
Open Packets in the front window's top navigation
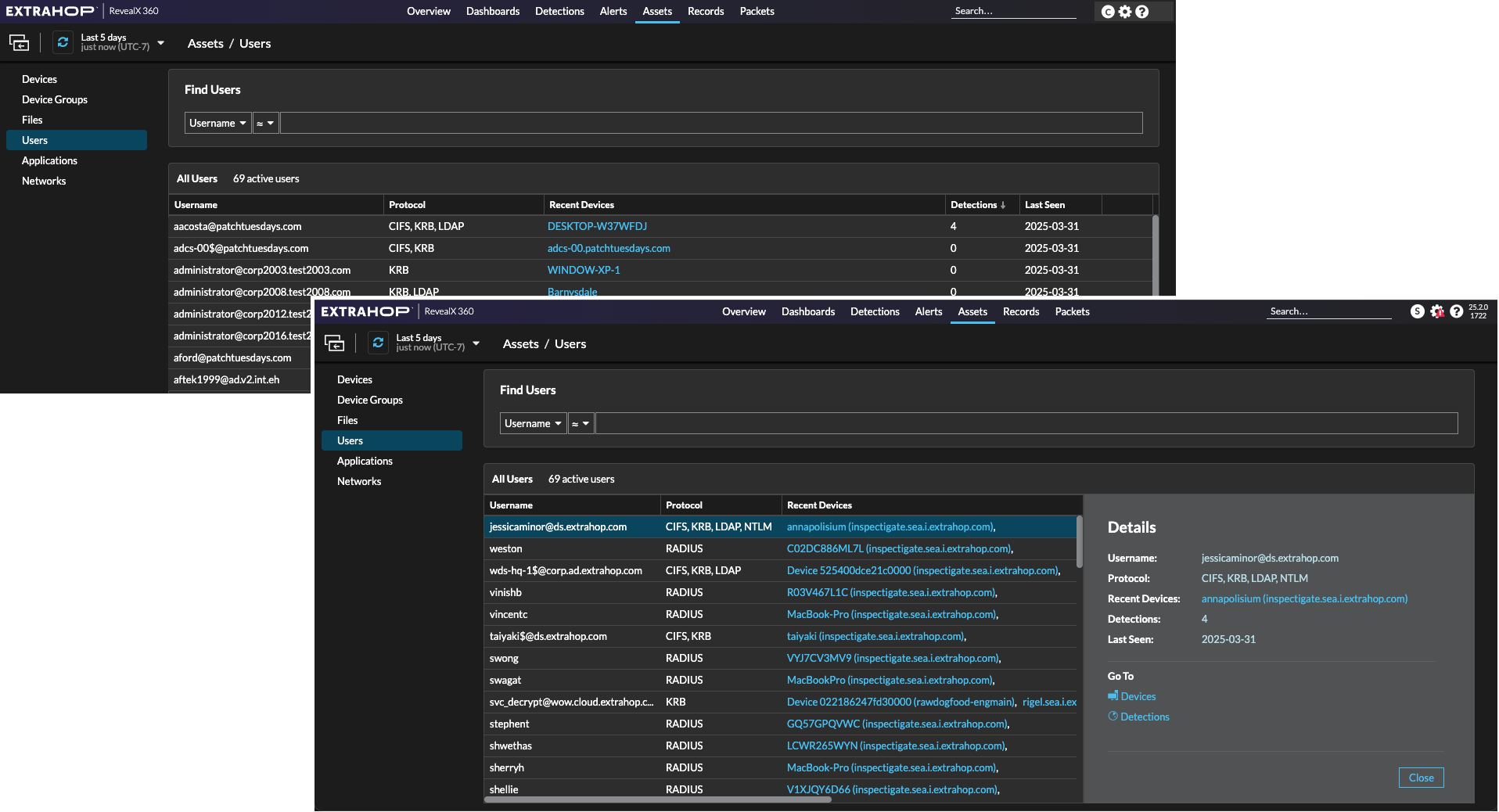pyautogui.click(x=1073, y=311)
